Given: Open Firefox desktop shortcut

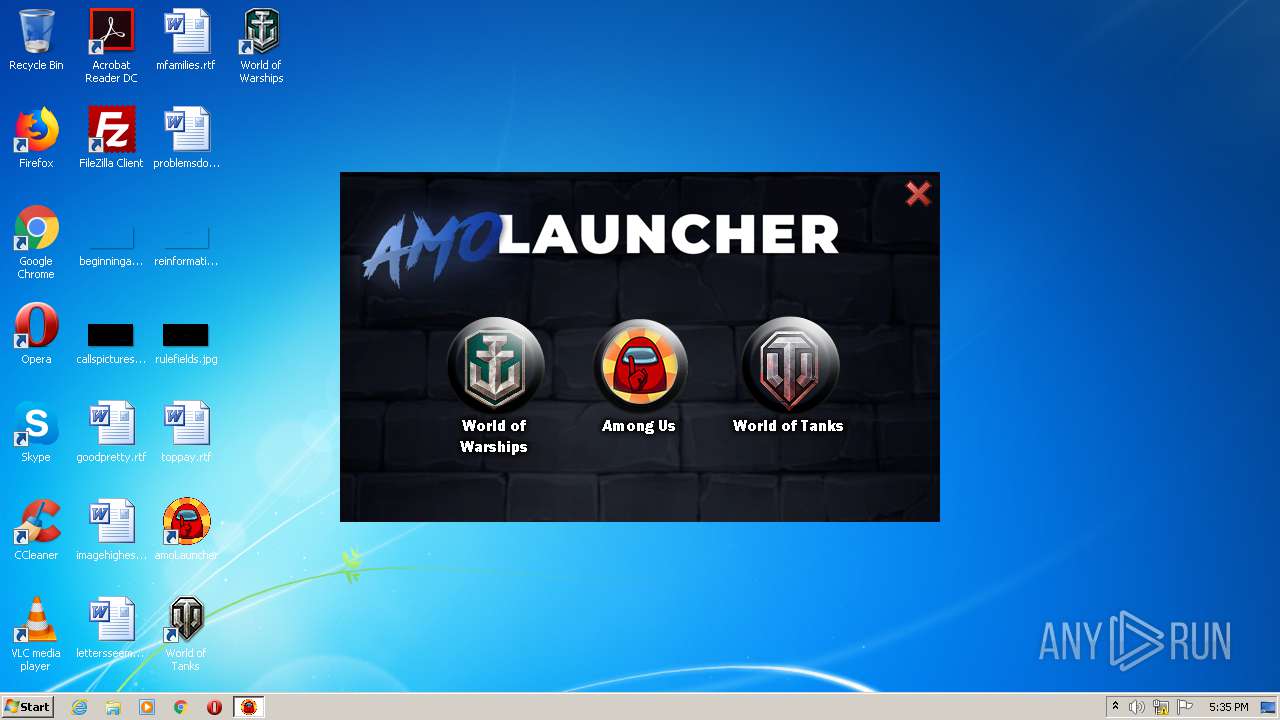Looking at the screenshot, I should pos(36,138).
